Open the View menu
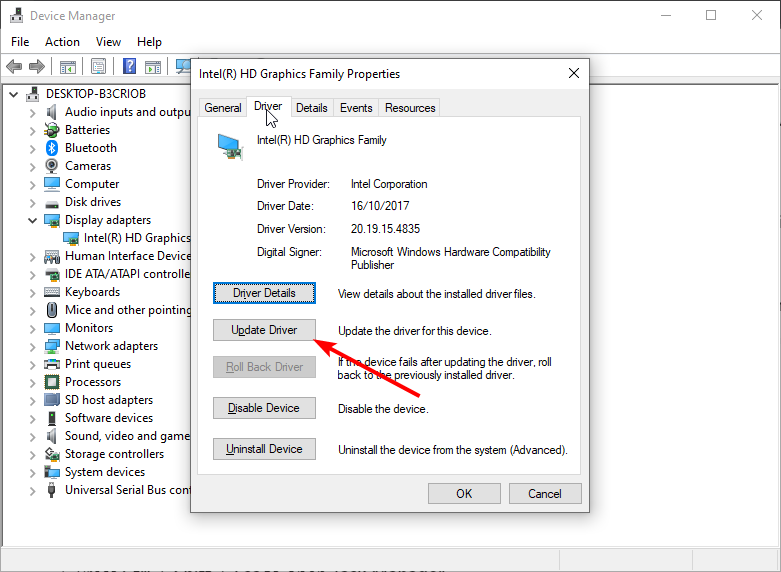This screenshot has height=572, width=781. pyautogui.click(x=108, y=42)
